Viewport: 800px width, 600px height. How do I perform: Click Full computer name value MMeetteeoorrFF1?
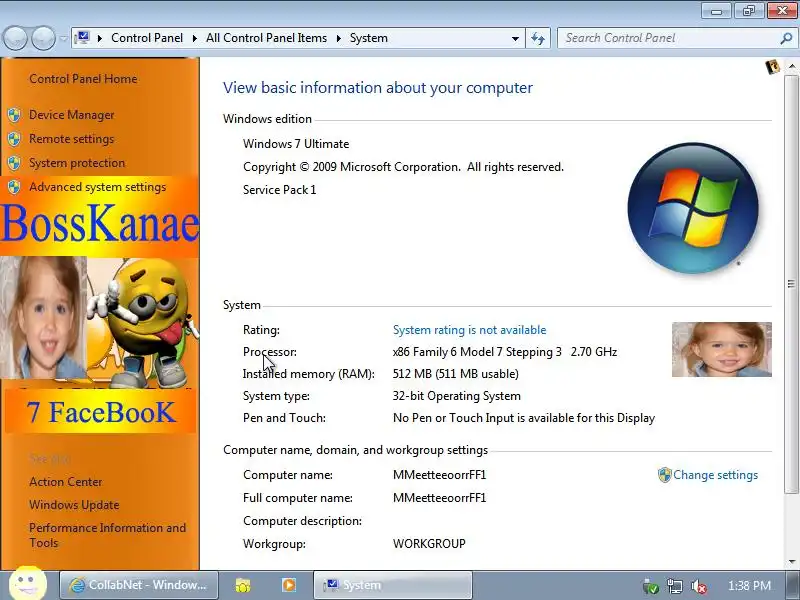coord(439,498)
